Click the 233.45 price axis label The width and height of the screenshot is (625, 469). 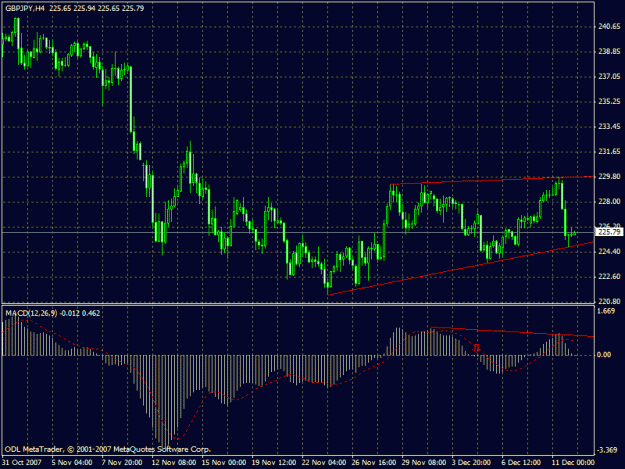[x=609, y=126]
